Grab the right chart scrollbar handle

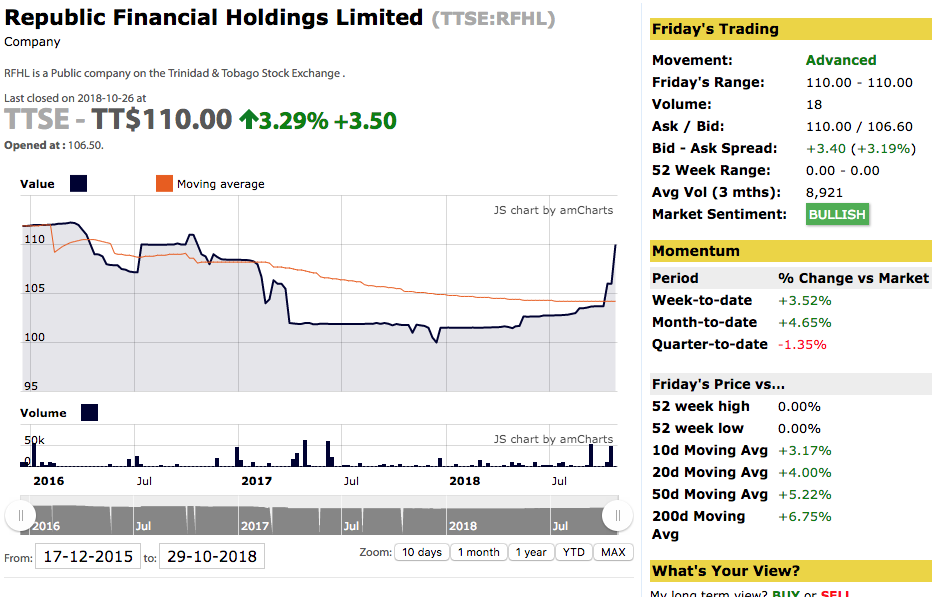click(618, 516)
